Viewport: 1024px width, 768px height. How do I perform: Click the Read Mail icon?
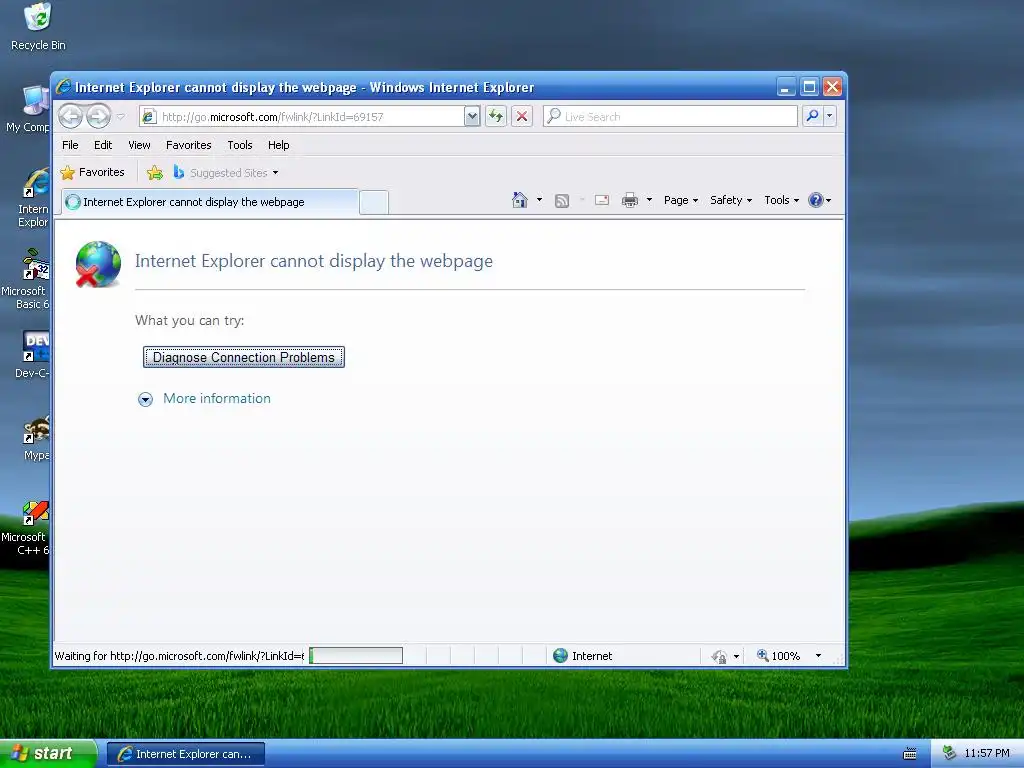coord(602,200)
